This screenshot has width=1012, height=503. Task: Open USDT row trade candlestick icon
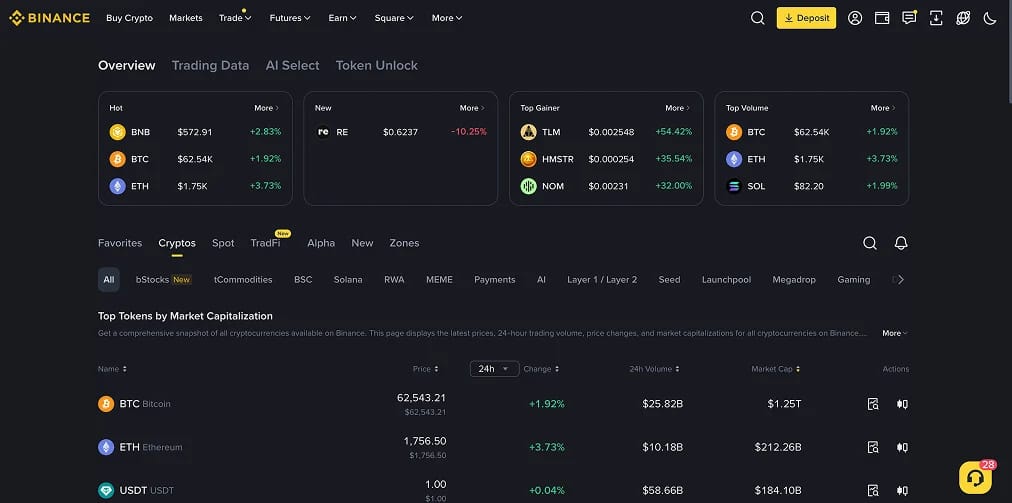(902, 490)
